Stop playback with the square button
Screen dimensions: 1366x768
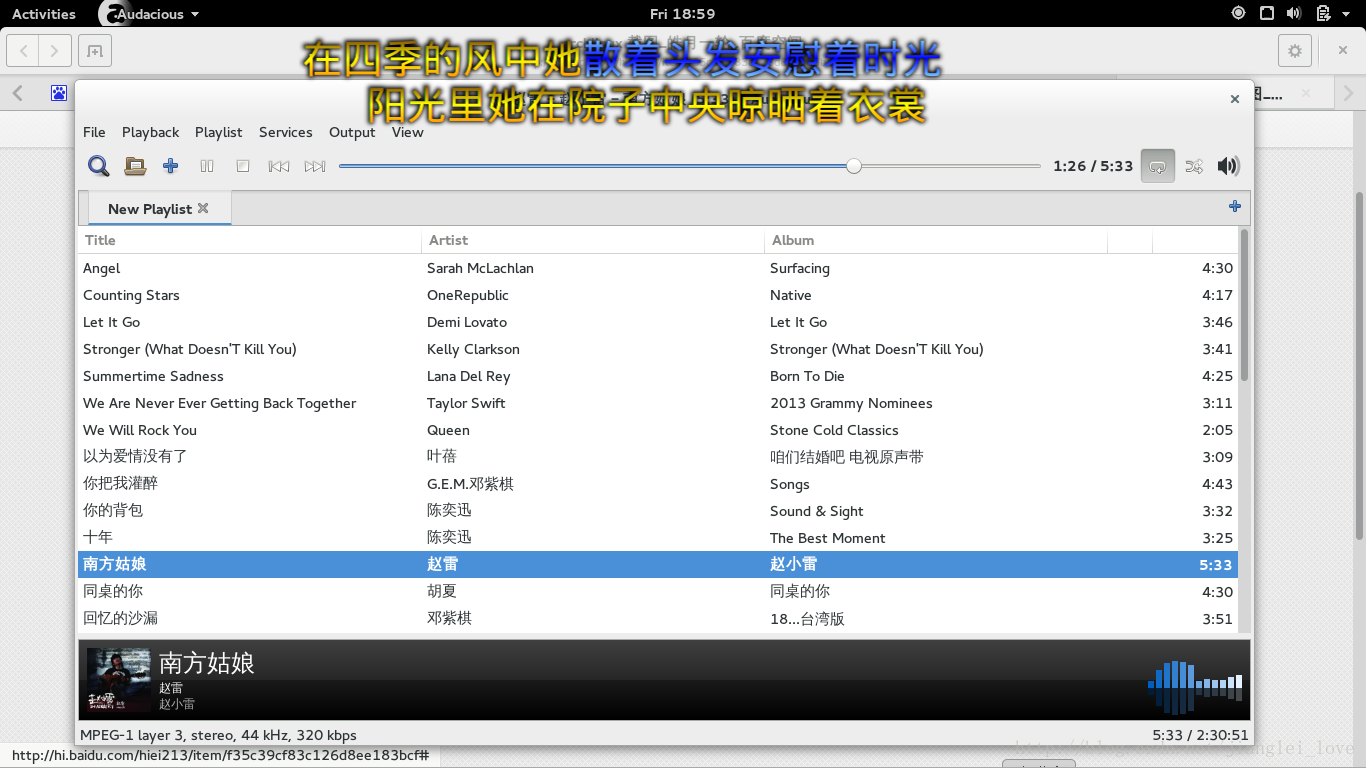(243, 166)
